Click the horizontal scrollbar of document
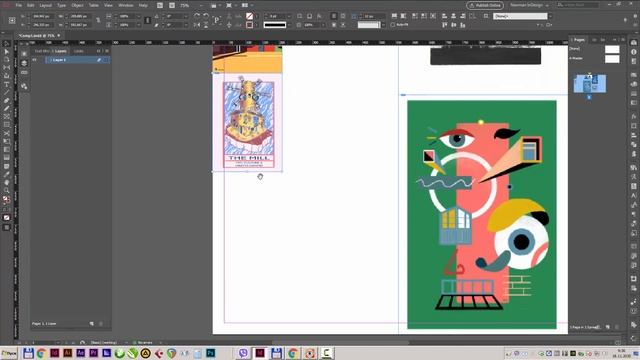Image resolution: width=640 pixels, height=360 pixels. (340, 342)
